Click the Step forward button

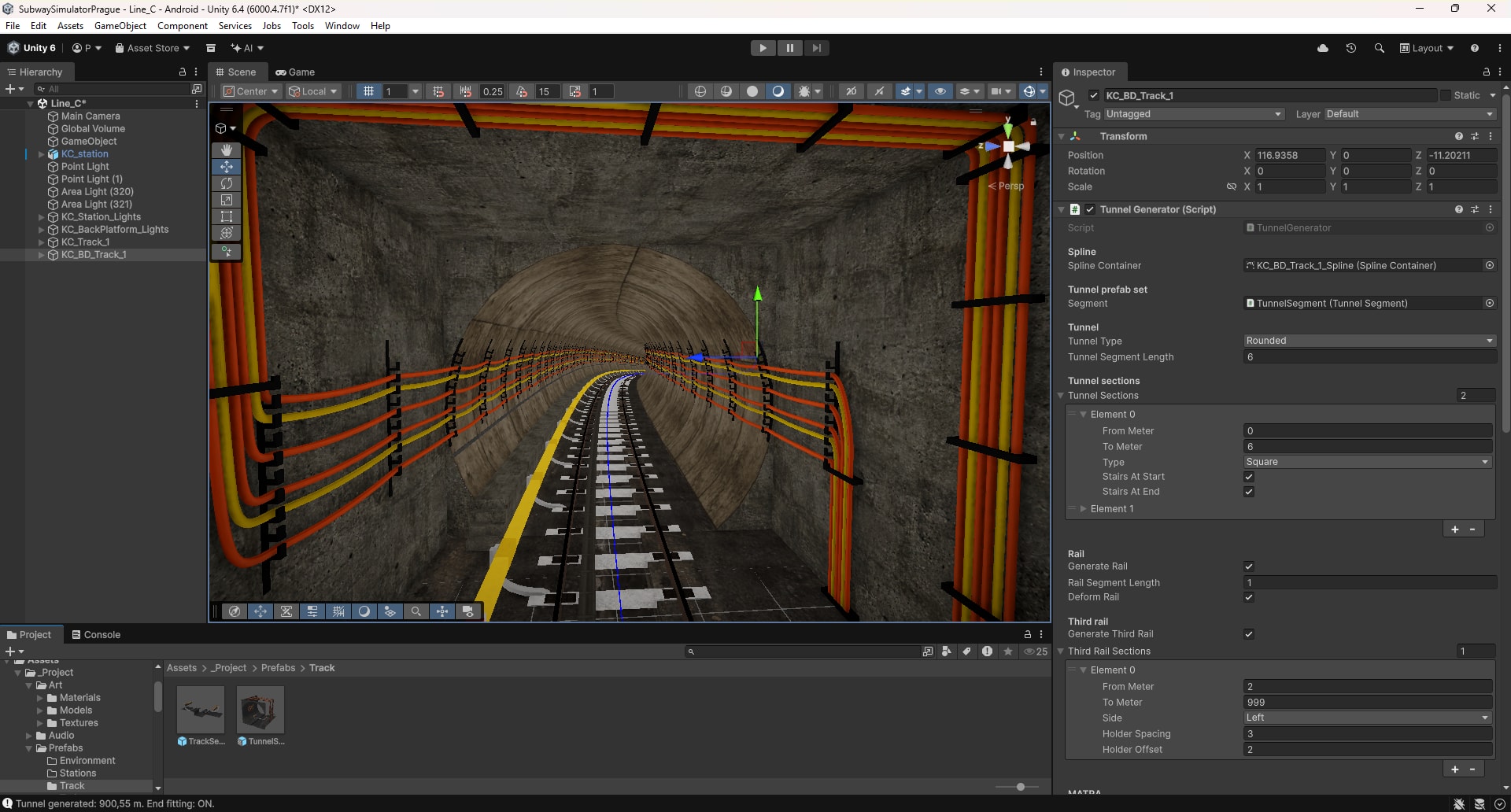pyautogui.click(x=817, y=48)
